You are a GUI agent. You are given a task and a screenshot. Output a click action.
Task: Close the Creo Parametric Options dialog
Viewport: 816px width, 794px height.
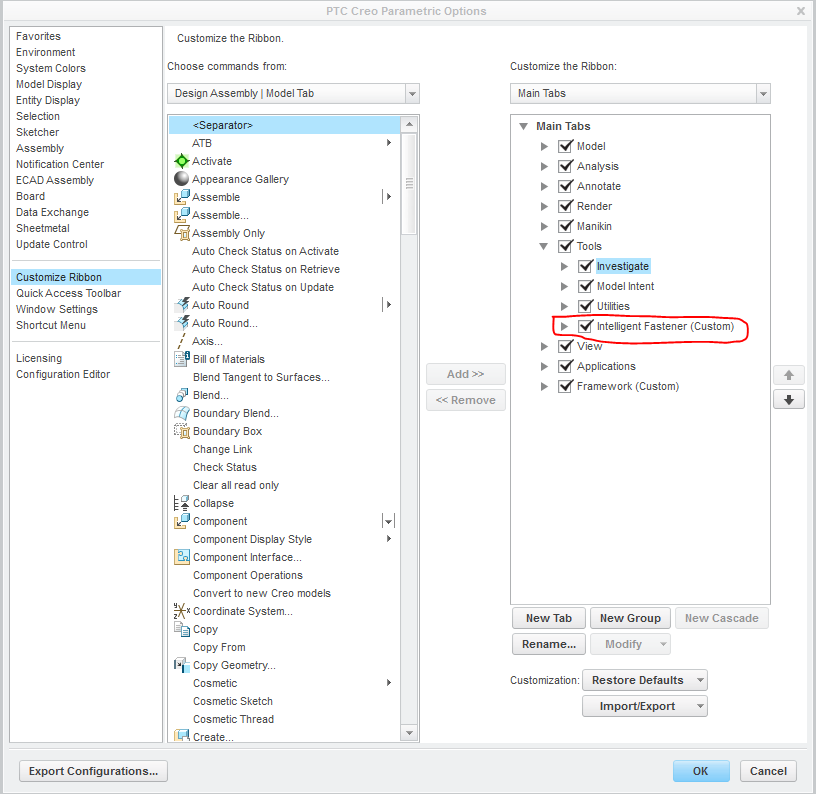tap(801, 11)
